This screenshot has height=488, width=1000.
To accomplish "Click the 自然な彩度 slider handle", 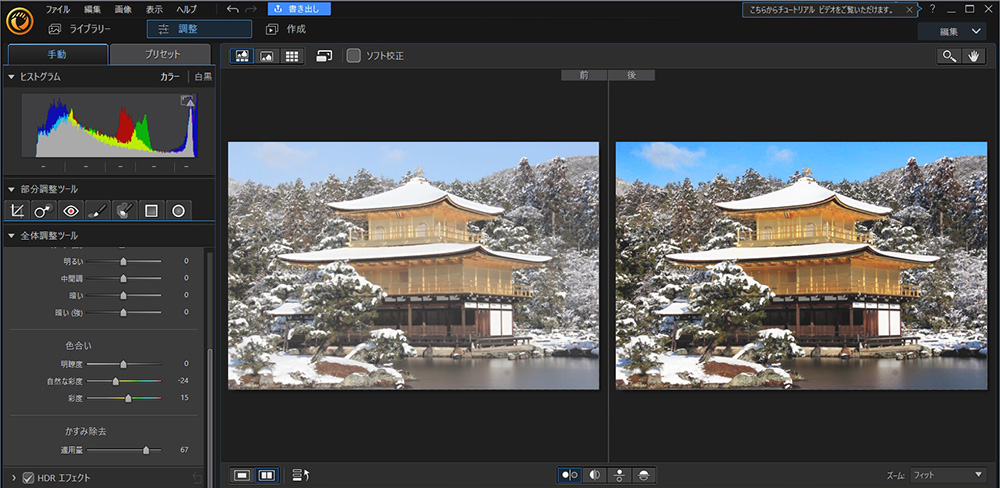I will (x=115, y=381).
